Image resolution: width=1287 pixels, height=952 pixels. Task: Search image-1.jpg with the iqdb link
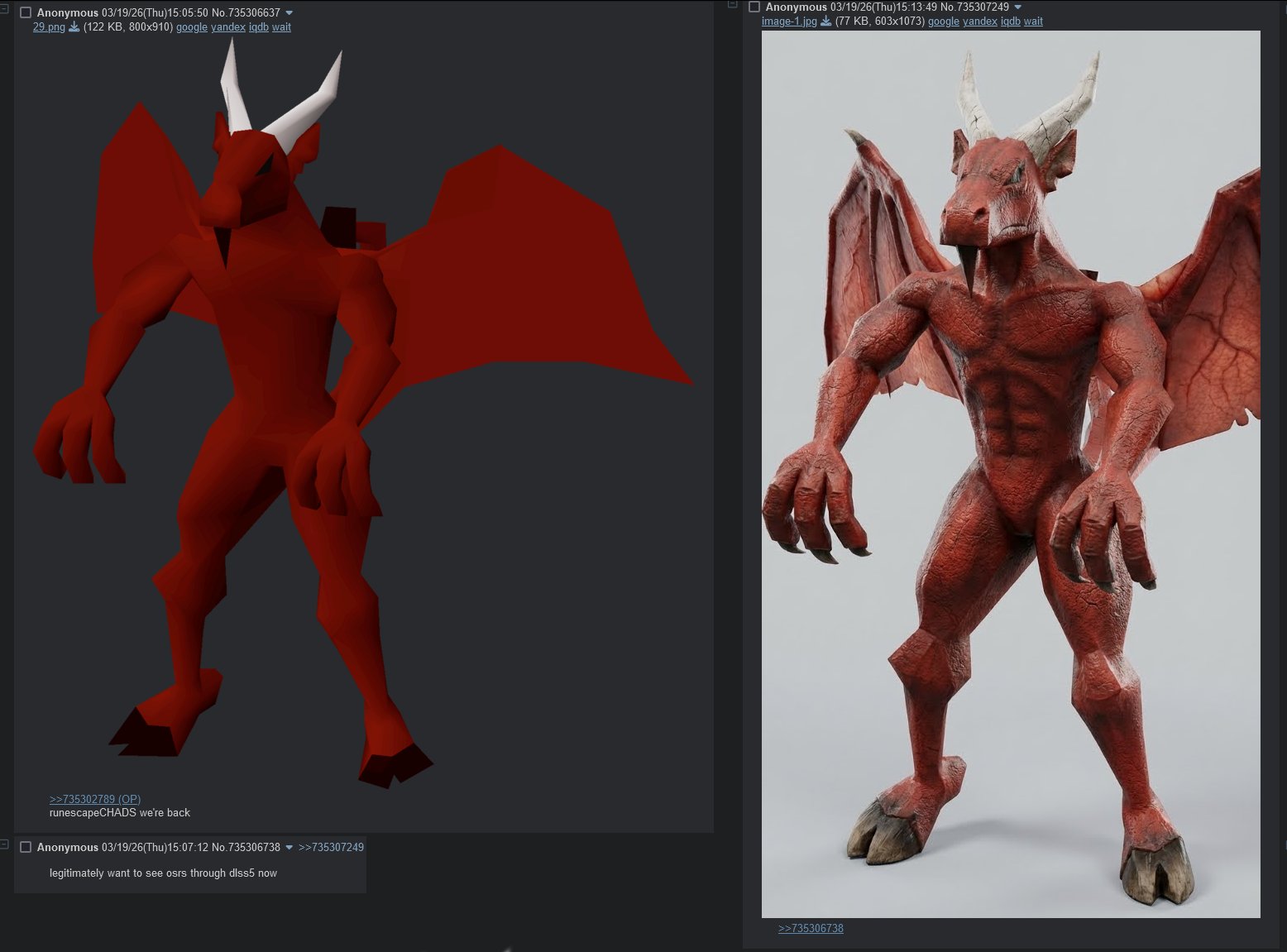pyautogui.click(x=1011, y=22)
